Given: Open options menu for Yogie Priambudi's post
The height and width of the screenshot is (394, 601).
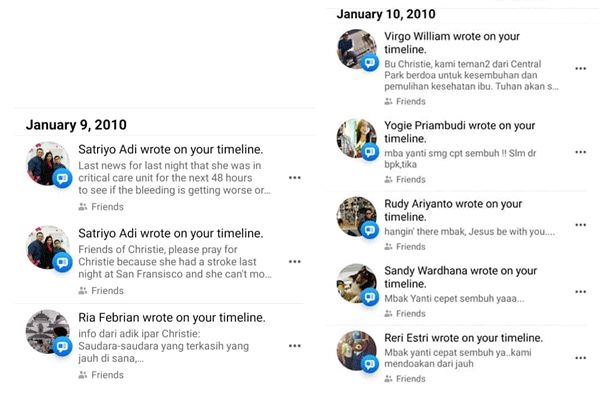Looking at the screenshot, I should click(580, 152).
